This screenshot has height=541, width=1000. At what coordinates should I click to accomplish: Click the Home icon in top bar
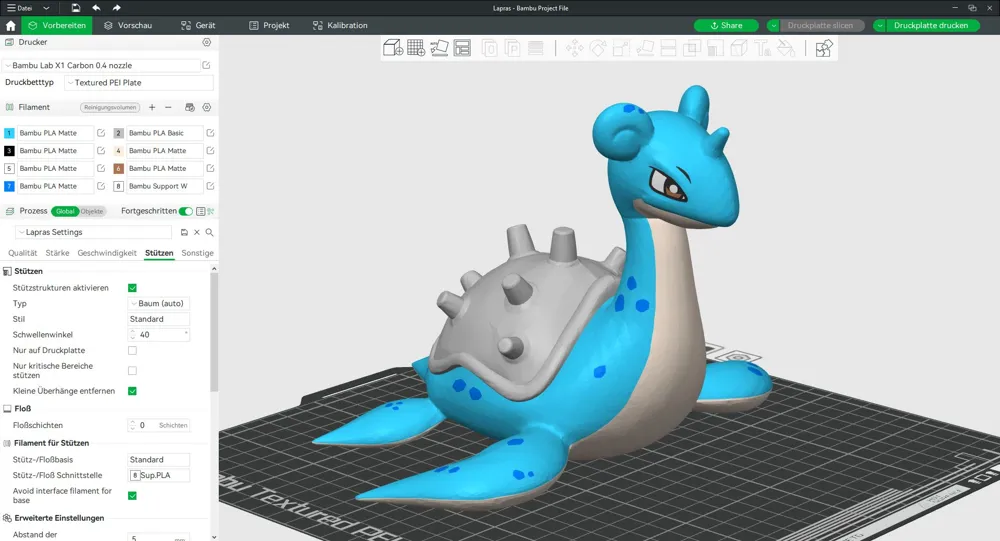[x=10, y=26]
